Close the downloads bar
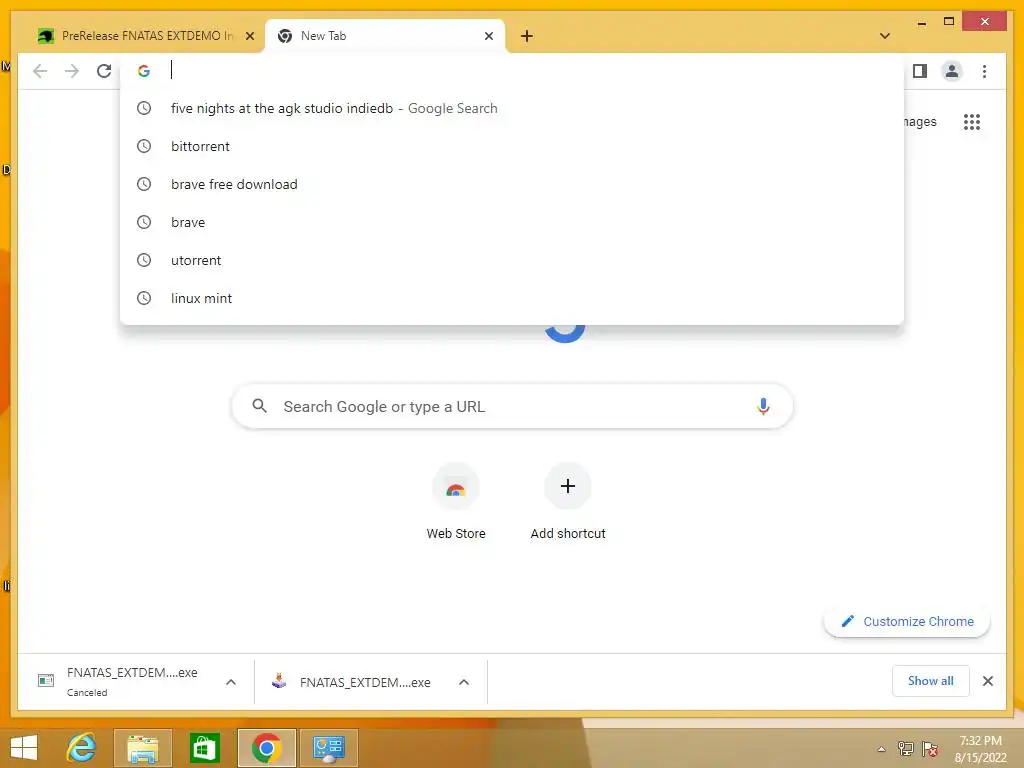Image resolution: width=1024 pixels, height=768 pixels. 987,681
